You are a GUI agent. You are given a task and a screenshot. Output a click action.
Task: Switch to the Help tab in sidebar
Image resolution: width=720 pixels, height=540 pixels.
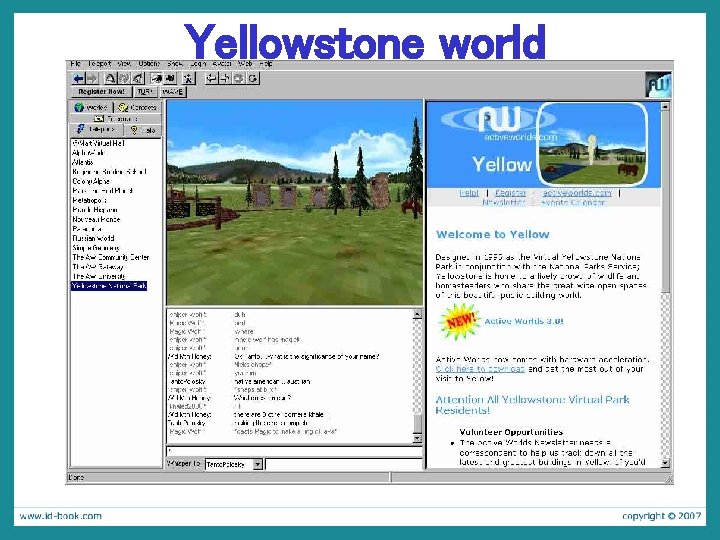[x=143, y=130]
